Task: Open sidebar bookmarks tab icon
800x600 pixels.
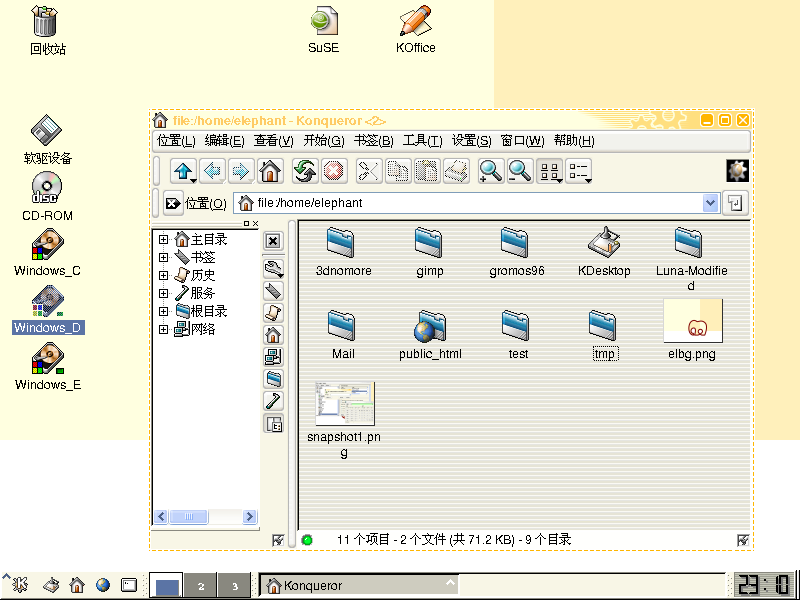Action: (x=273, y=291)
